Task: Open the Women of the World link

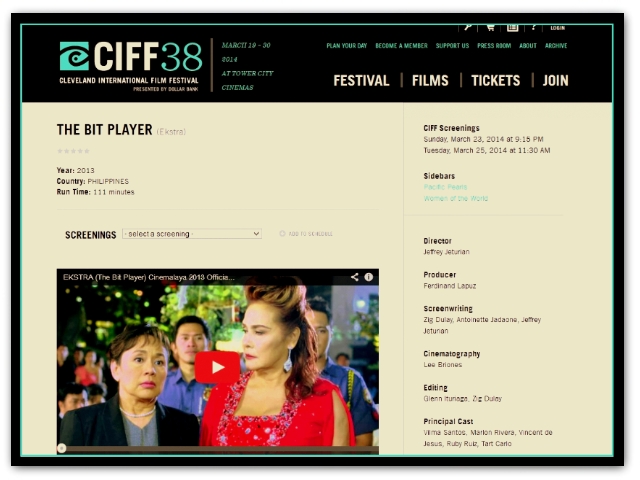Action: tap(456, 198)
